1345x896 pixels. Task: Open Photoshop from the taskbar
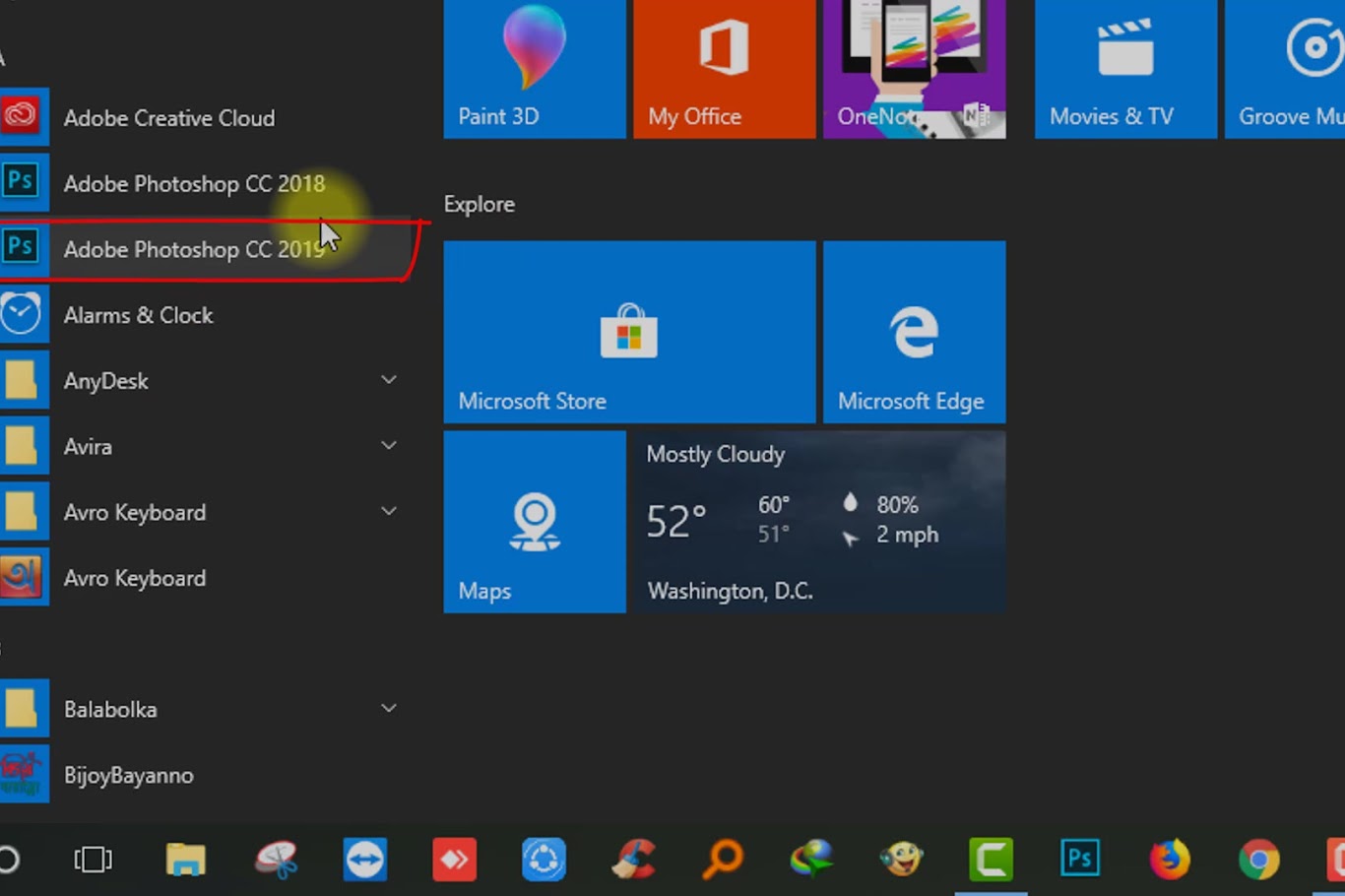[x=1080, y=860]
